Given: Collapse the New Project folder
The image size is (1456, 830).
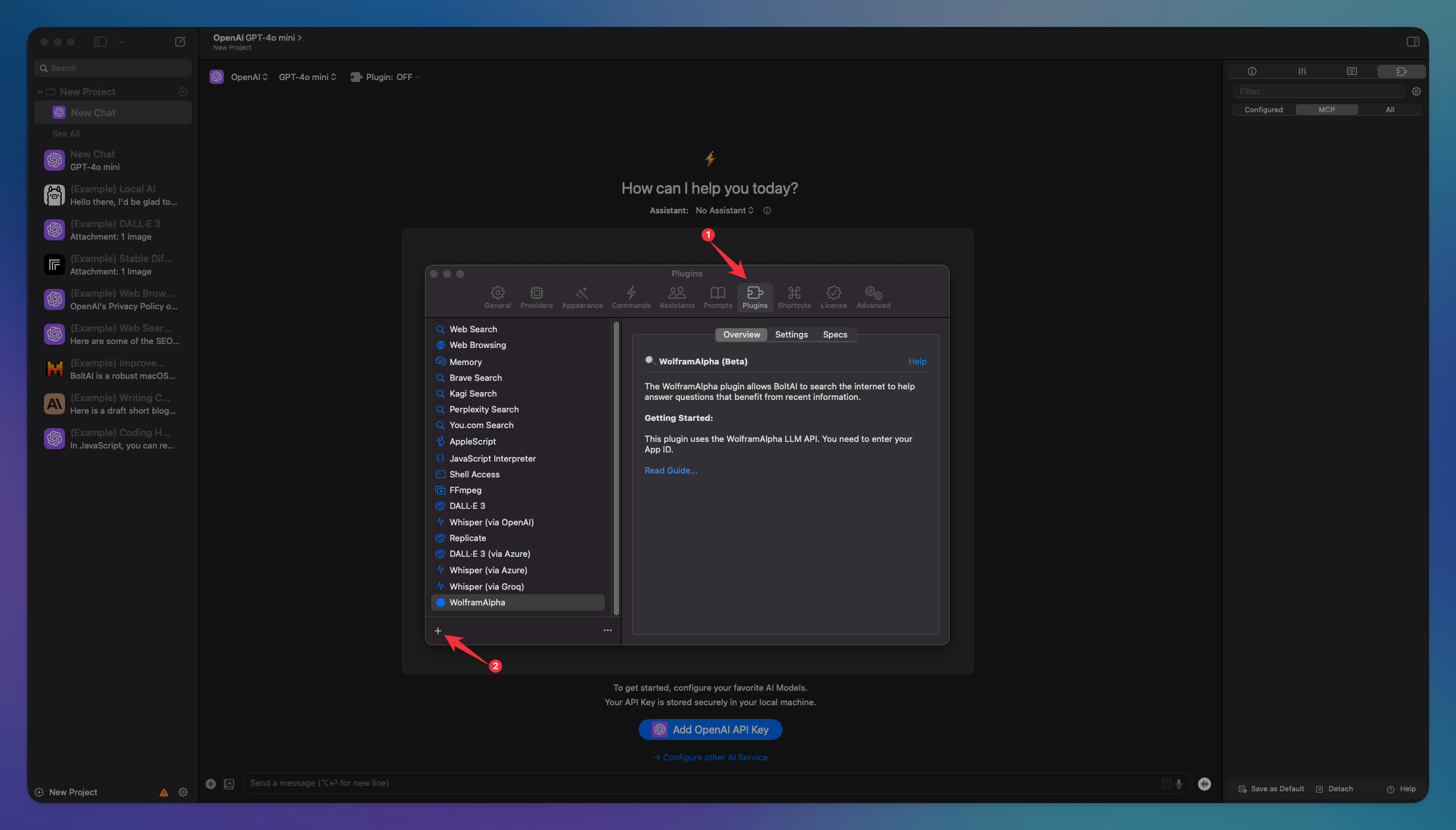Looking at the screenshot, I should pos(39,91).
